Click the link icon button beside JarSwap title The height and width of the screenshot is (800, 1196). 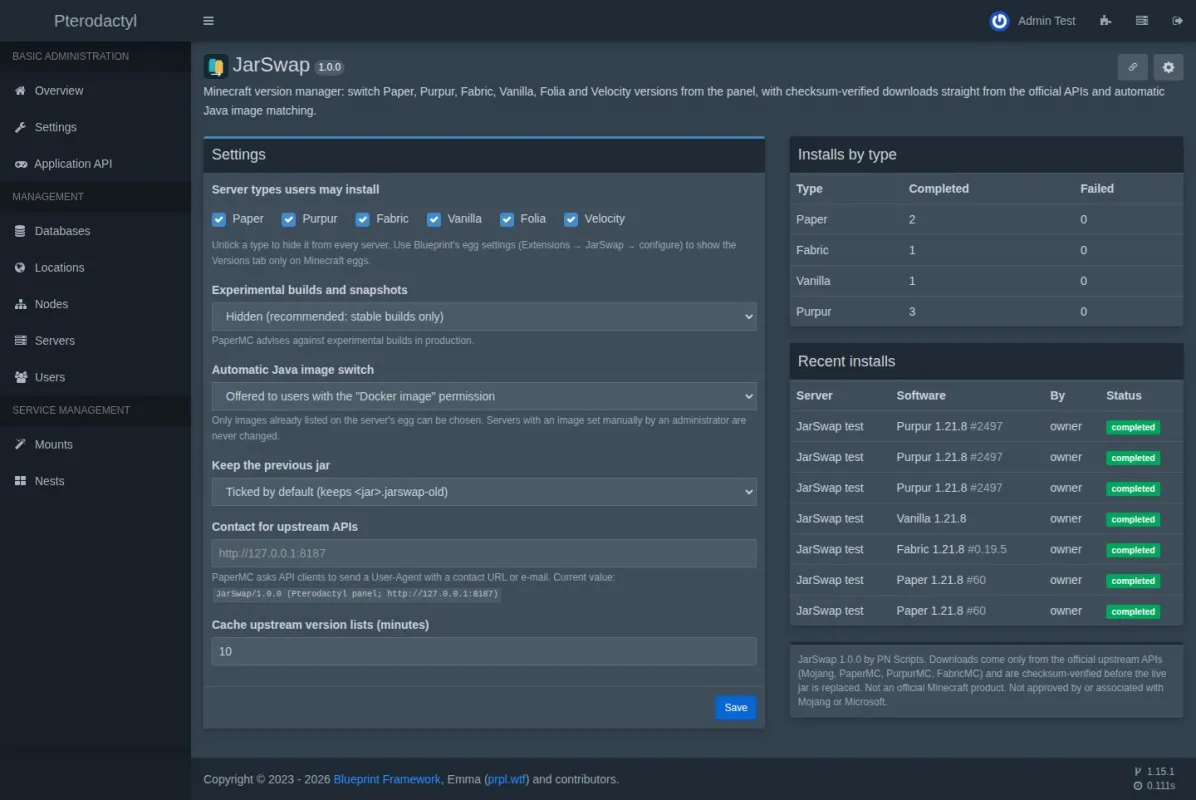[x=1133, y=67]
